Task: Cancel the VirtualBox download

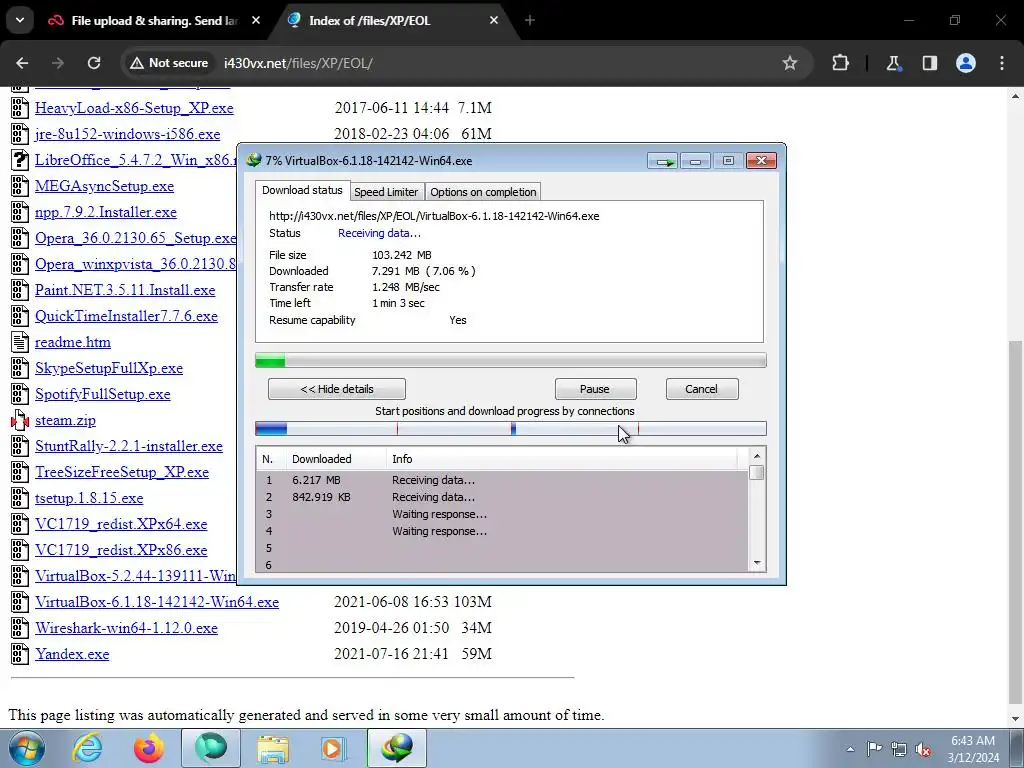Action: (x=702, y=389)
